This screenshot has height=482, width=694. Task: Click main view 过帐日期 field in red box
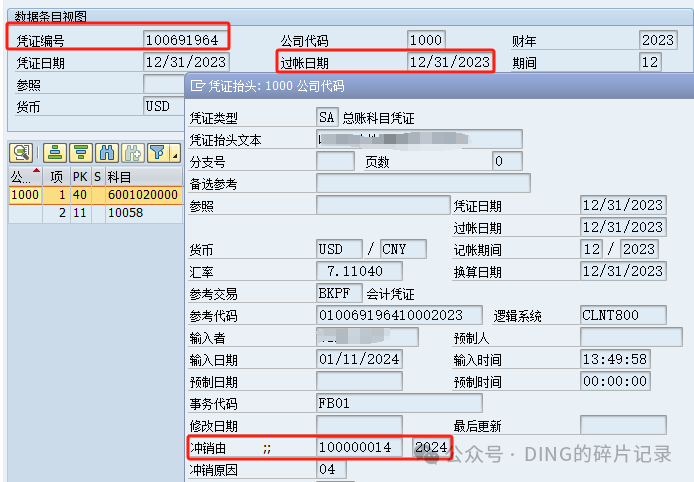tap(450, 62)
